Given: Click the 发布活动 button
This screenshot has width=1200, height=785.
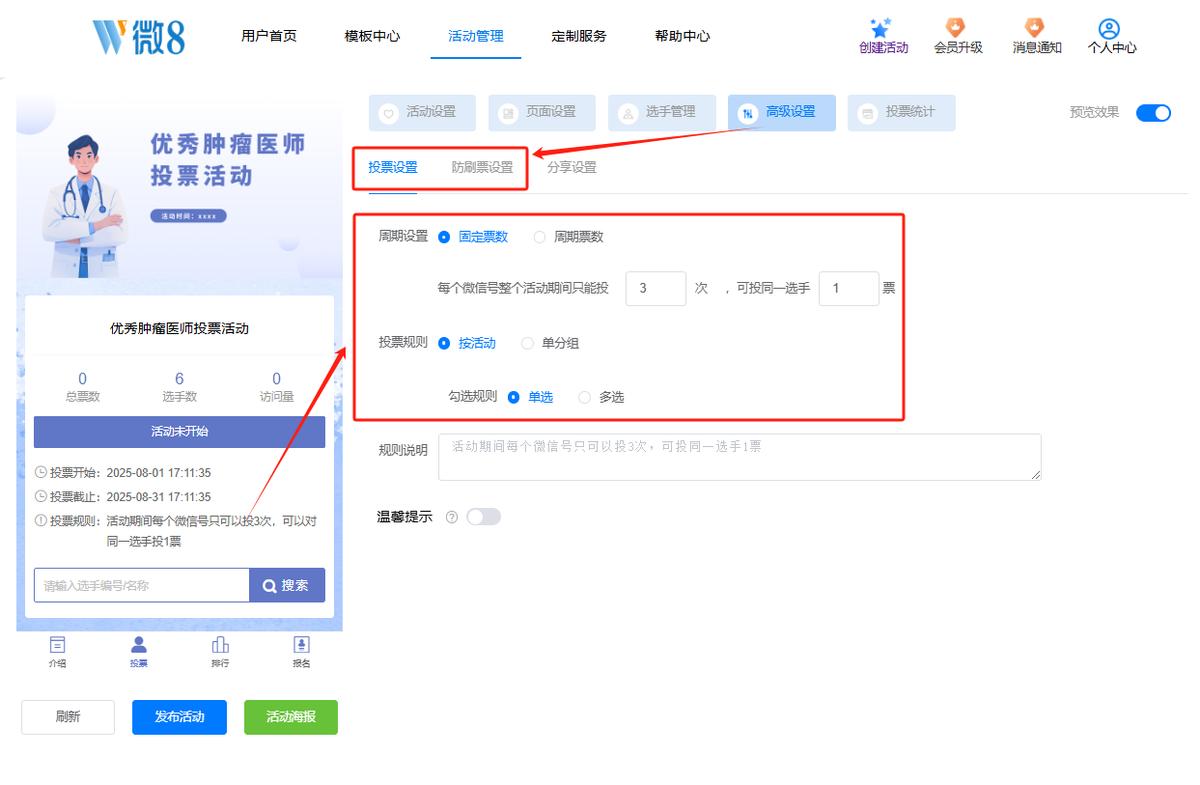Looking at the screenshot, I should point(180,717).
